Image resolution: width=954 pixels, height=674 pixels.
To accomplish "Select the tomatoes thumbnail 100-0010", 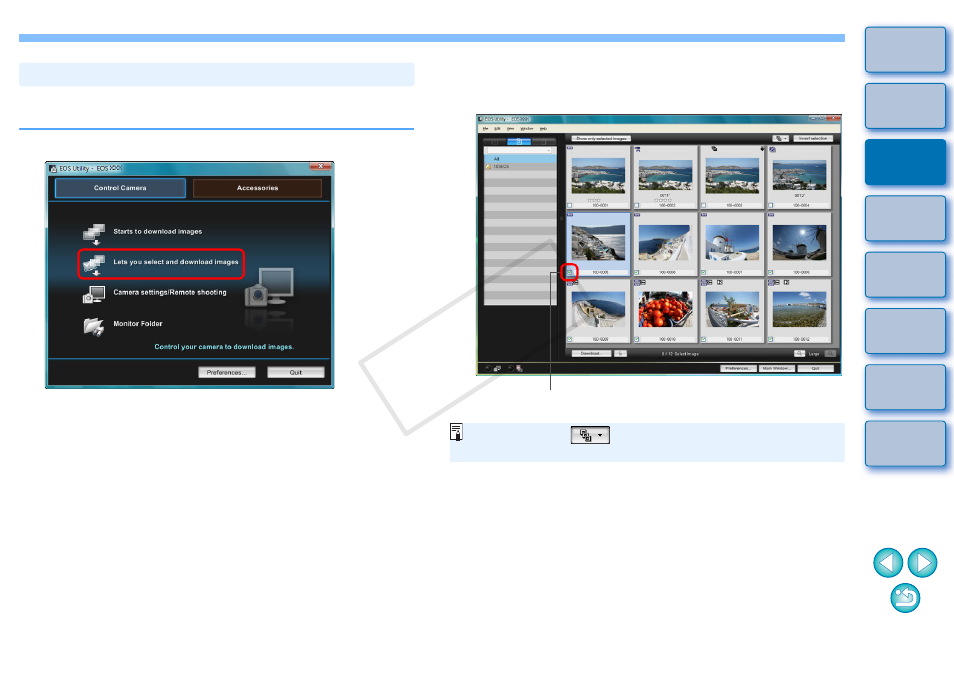I will coord(665,309).
